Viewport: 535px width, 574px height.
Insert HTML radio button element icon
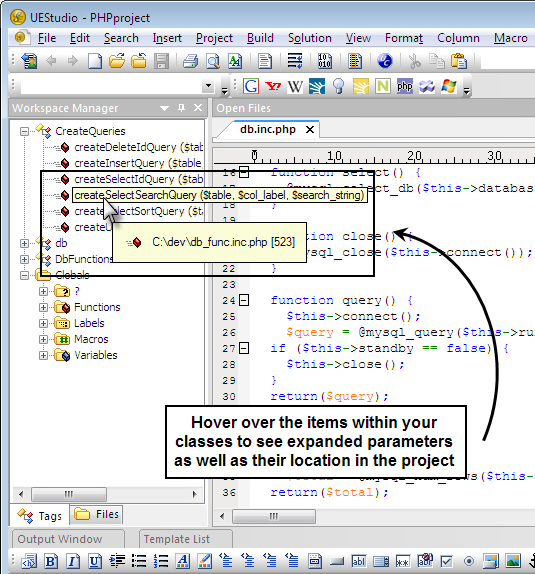(469, 561)
